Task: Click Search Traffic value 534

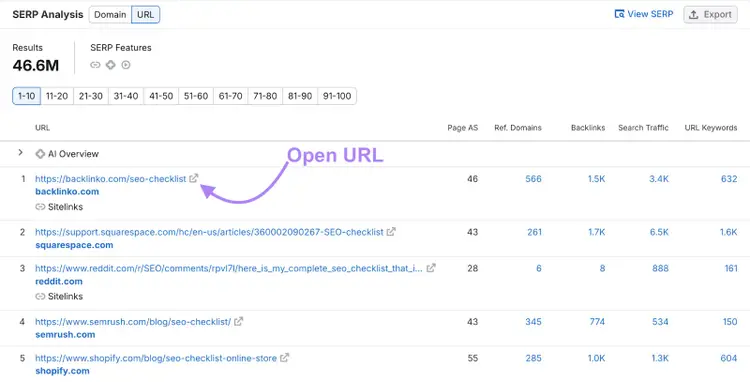Action: [660, 322]
